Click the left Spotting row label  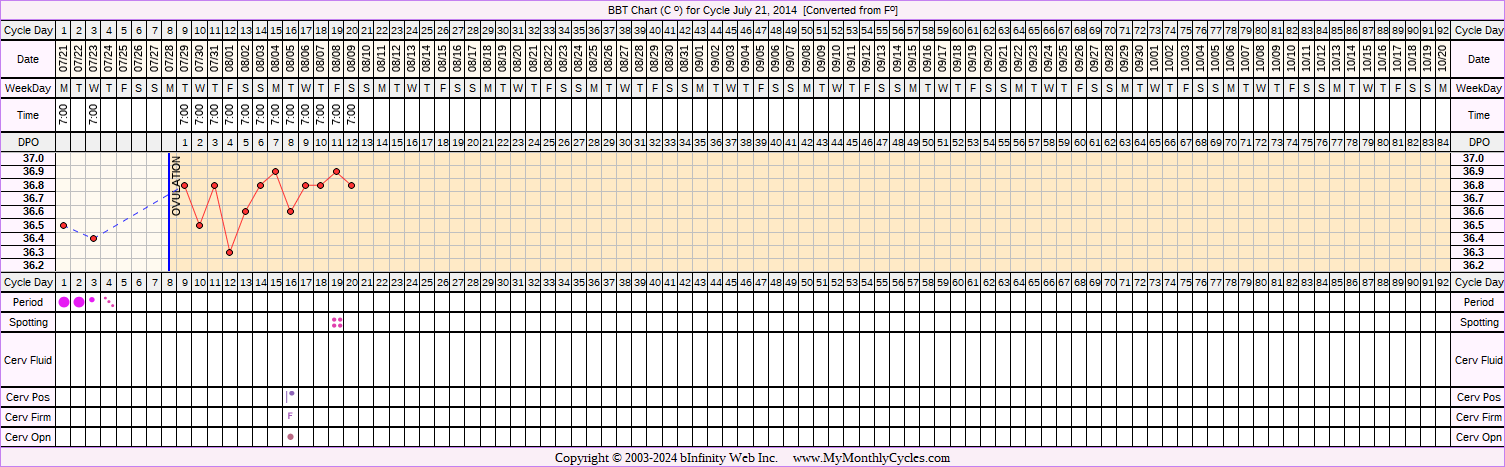(x=29, y=322)
